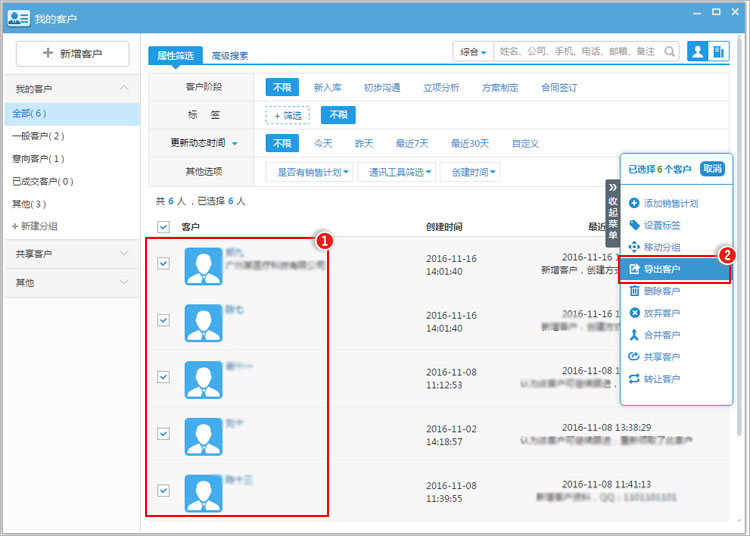
Task: Click the 合并客户 merge icon
Action: [634, 335]
